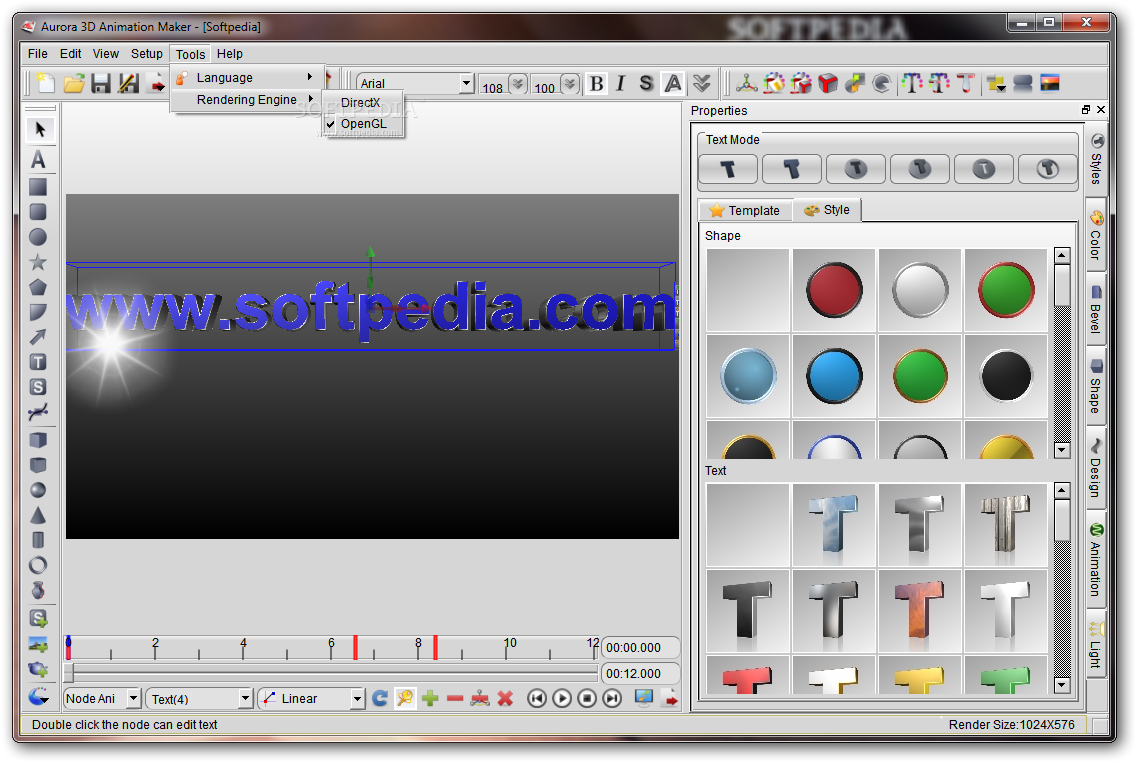Stop the animation playback
The height and width of the screenshot is (763, 1137).
click(587, 698)
